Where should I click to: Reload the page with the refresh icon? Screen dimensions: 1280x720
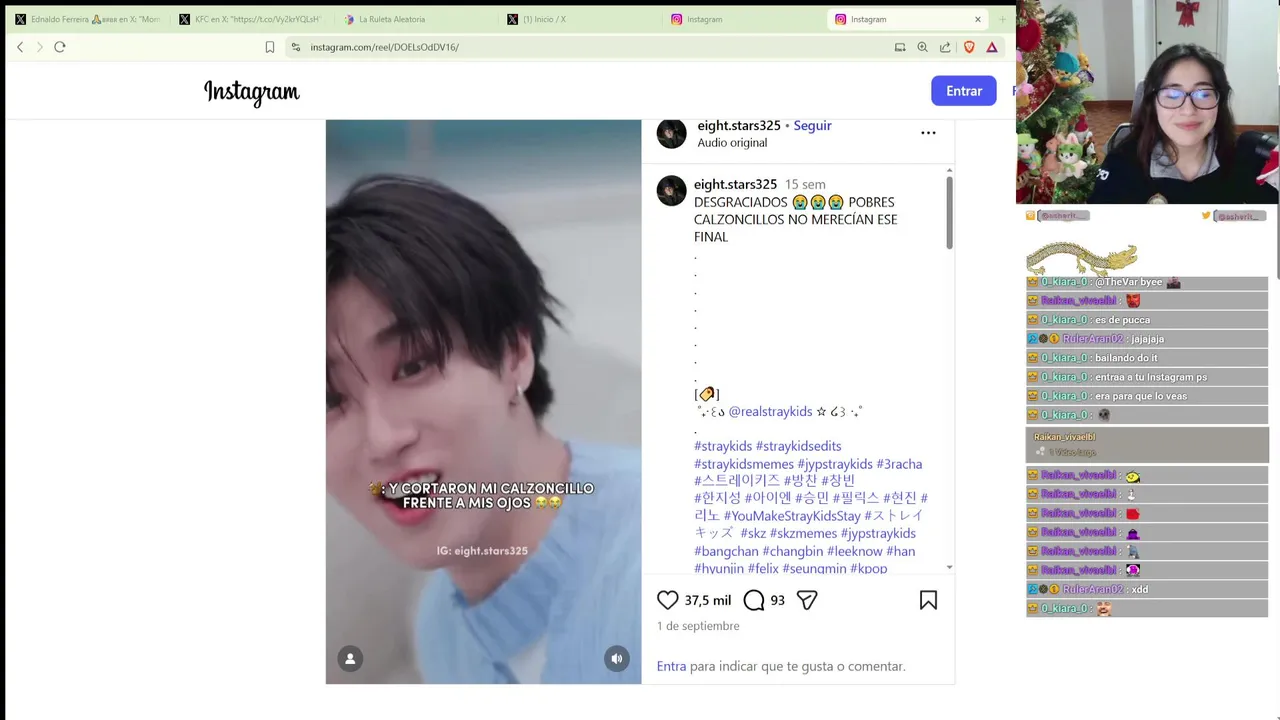(x=60, y=47)
